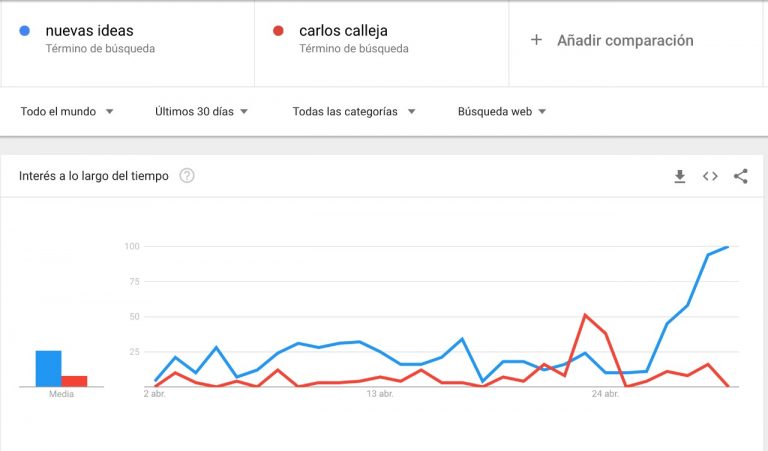Viewport: 768px width, 451px height.
Task: Open the embed code icon
Action: tap(710, 176)
